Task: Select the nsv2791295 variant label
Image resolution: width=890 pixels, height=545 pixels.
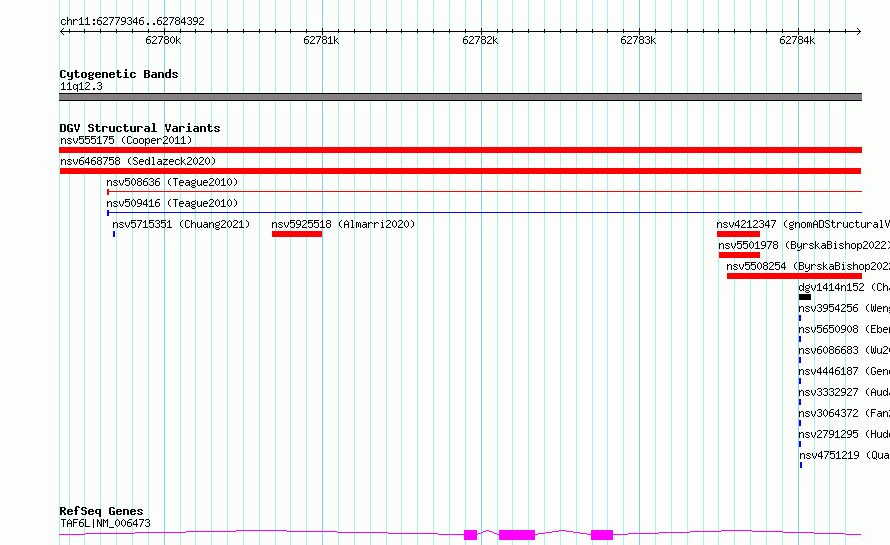Action: click(844, 434)
